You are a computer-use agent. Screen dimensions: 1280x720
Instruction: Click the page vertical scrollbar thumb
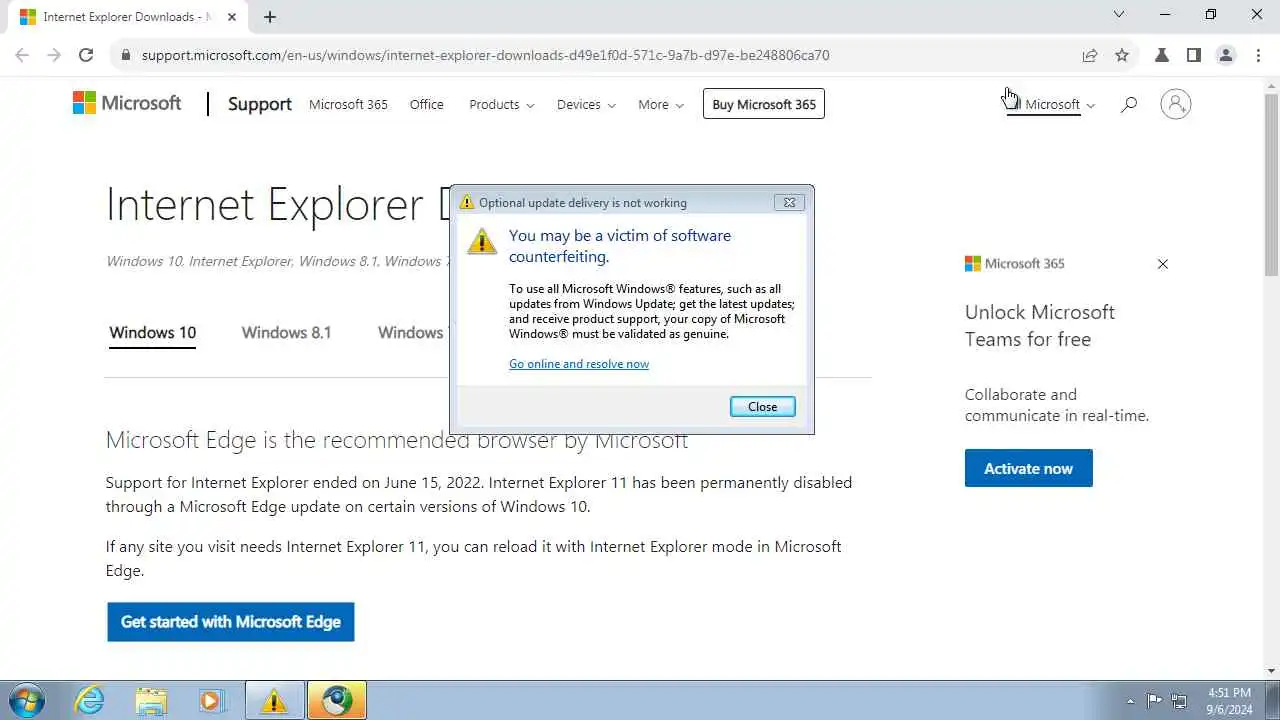pos(1271,185)
